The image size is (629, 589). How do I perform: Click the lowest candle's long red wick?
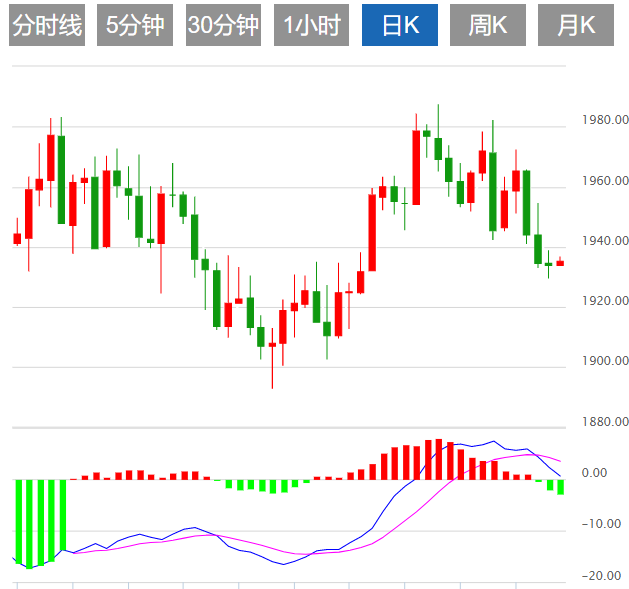coord(272,368)
